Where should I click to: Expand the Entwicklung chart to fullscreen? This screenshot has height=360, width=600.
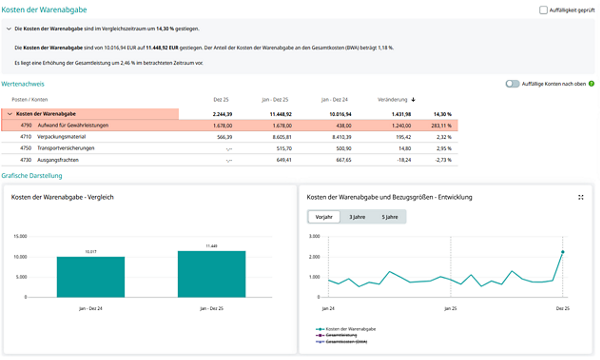[x=580, y=197]
